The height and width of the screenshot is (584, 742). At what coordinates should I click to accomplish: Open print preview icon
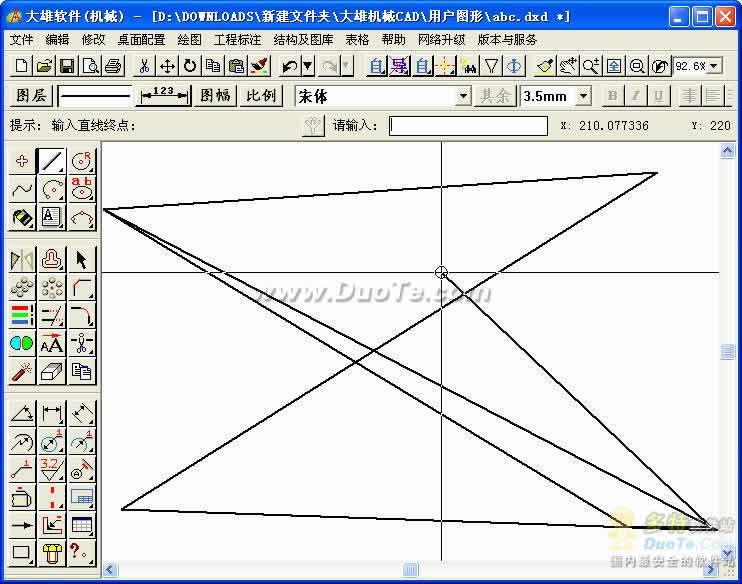[x=90, y=66]
